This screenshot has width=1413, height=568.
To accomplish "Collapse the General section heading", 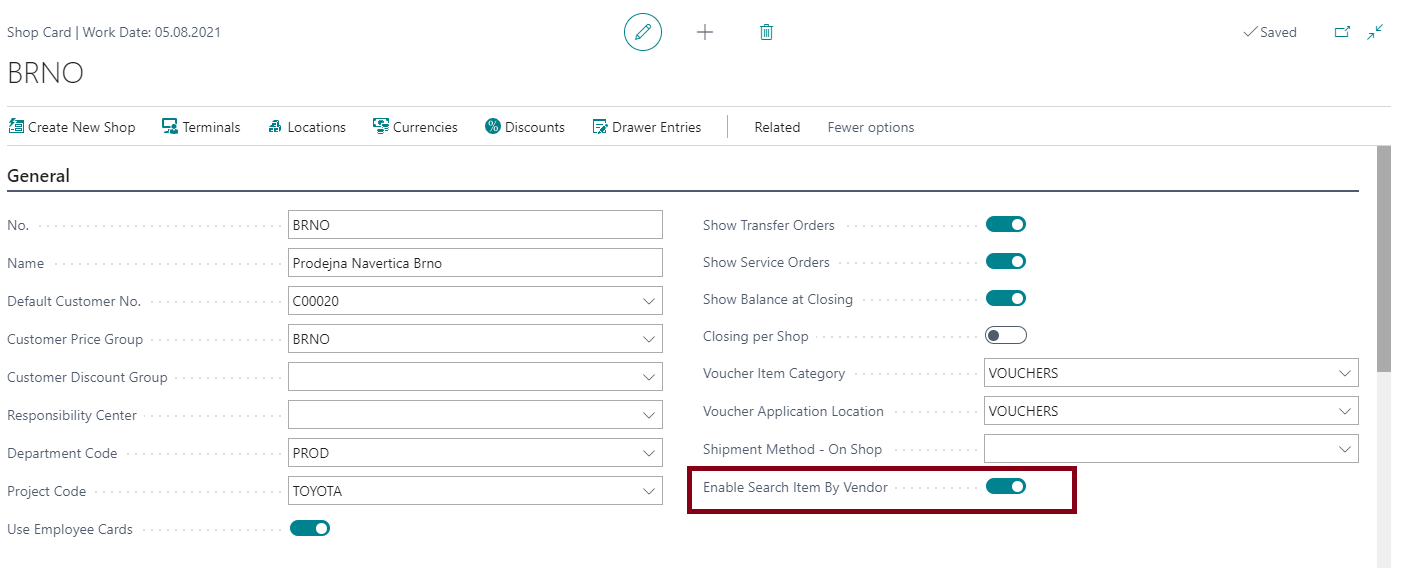I will tap(38, 176).
